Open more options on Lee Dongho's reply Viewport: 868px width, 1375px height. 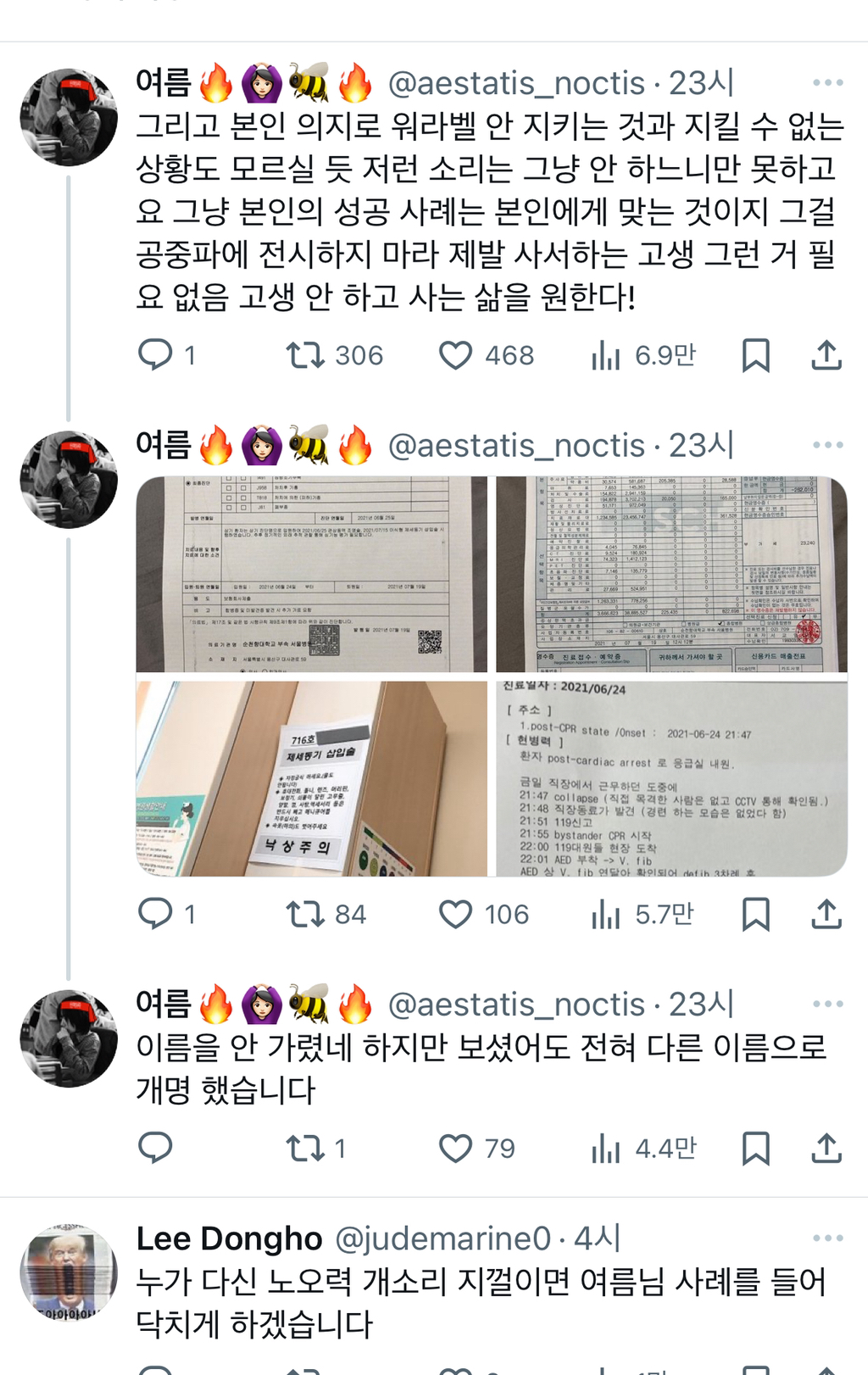tap(827, 1238)
